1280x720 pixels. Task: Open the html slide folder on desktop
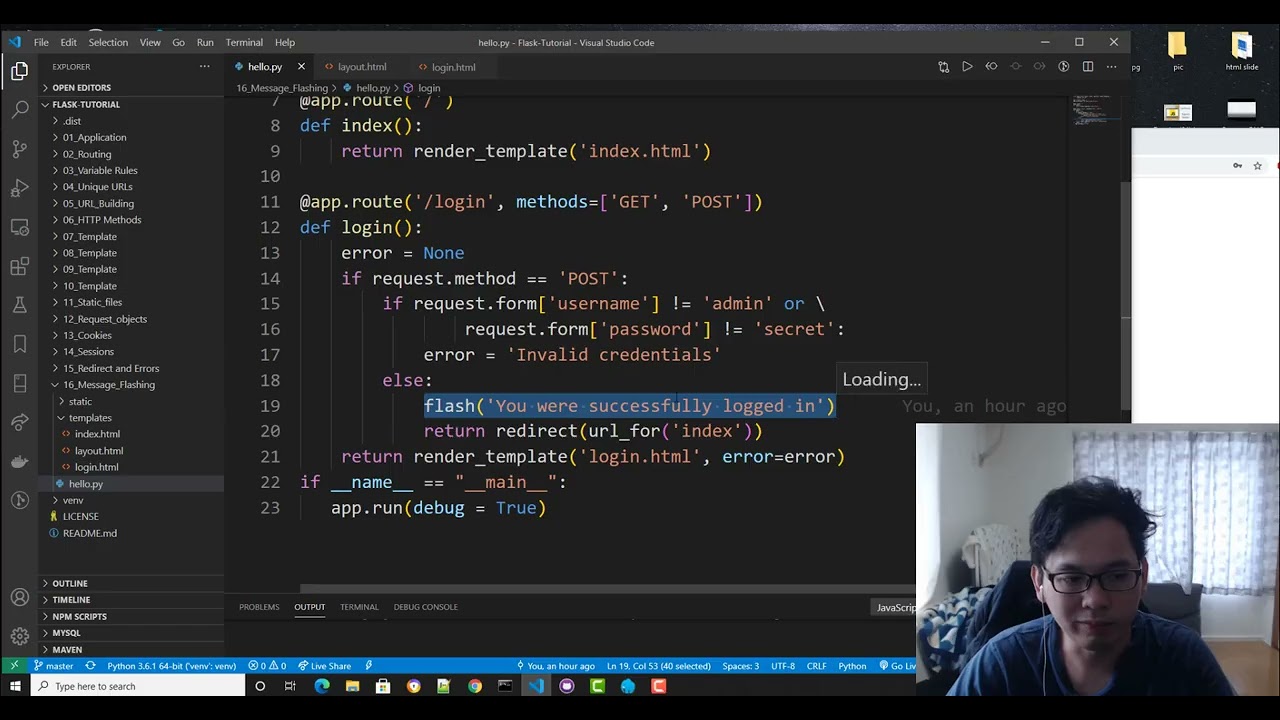coord(1242,50)
